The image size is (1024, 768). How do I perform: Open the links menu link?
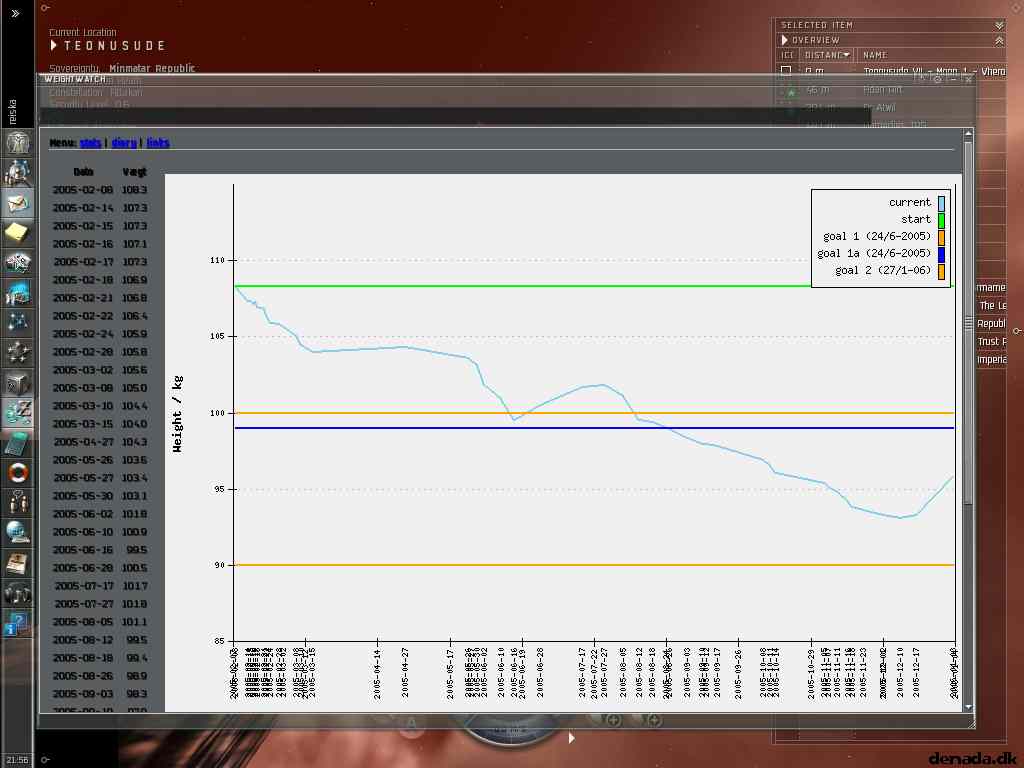pyautogui.click(x=157, y=142)
